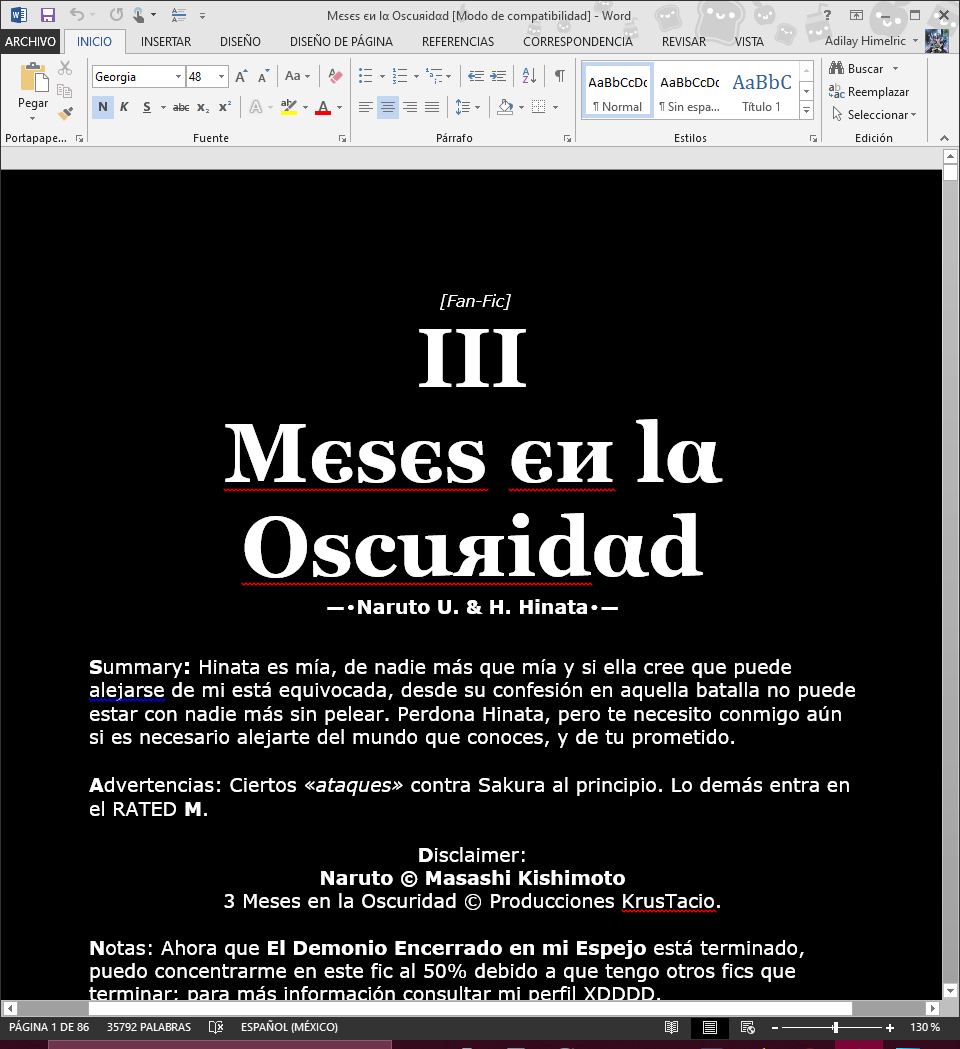The image size is (960, 1049).
Task: Click the Reemplazar button
Action: 869,92
